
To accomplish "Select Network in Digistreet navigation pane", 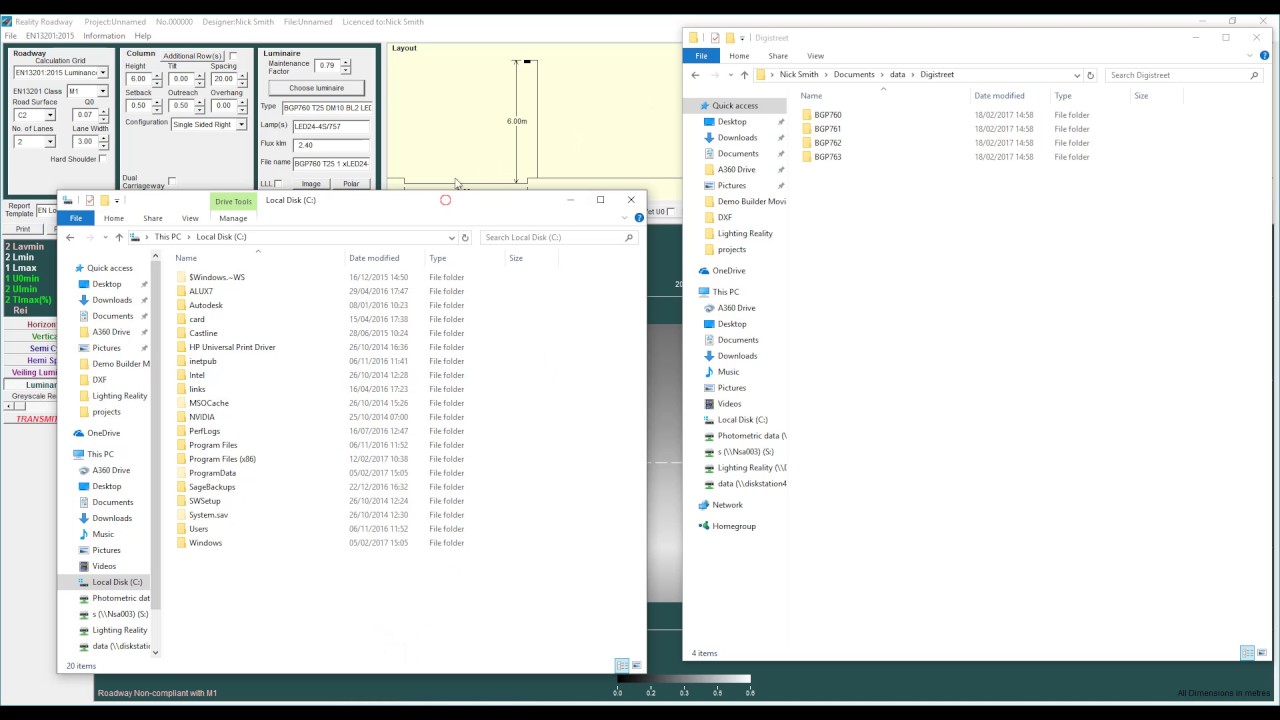I will tap(727, 505).
